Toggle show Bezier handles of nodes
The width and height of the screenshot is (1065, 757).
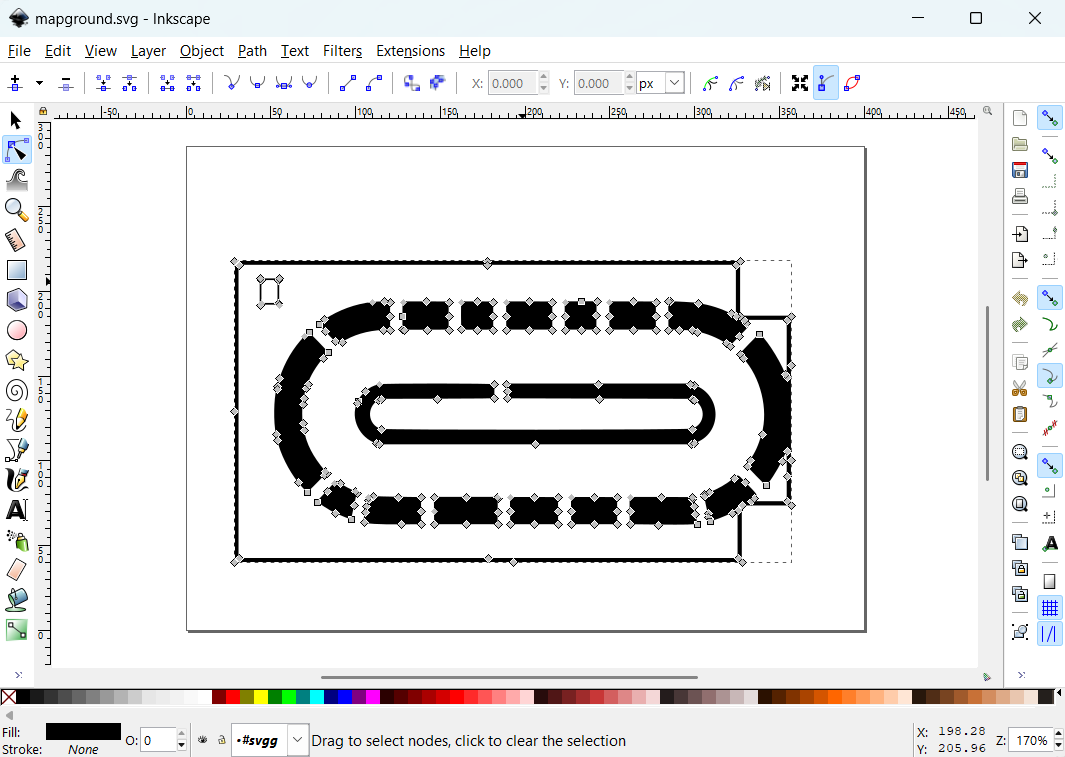pos(826,84)
